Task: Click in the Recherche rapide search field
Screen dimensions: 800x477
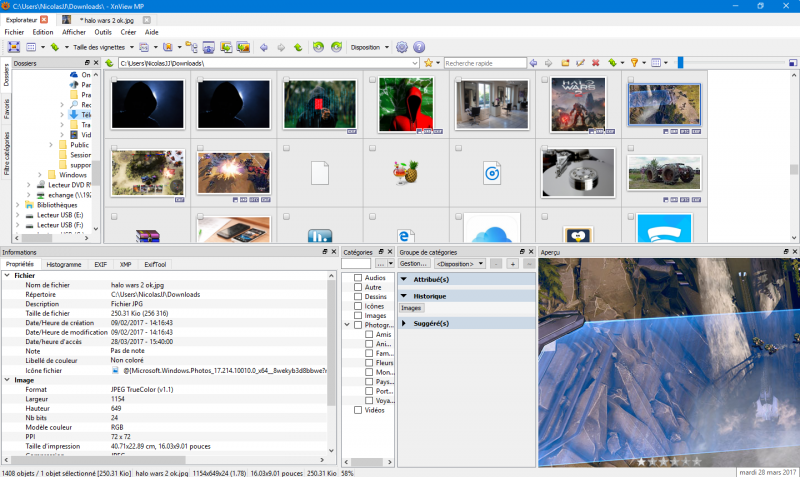Action: 485,63
